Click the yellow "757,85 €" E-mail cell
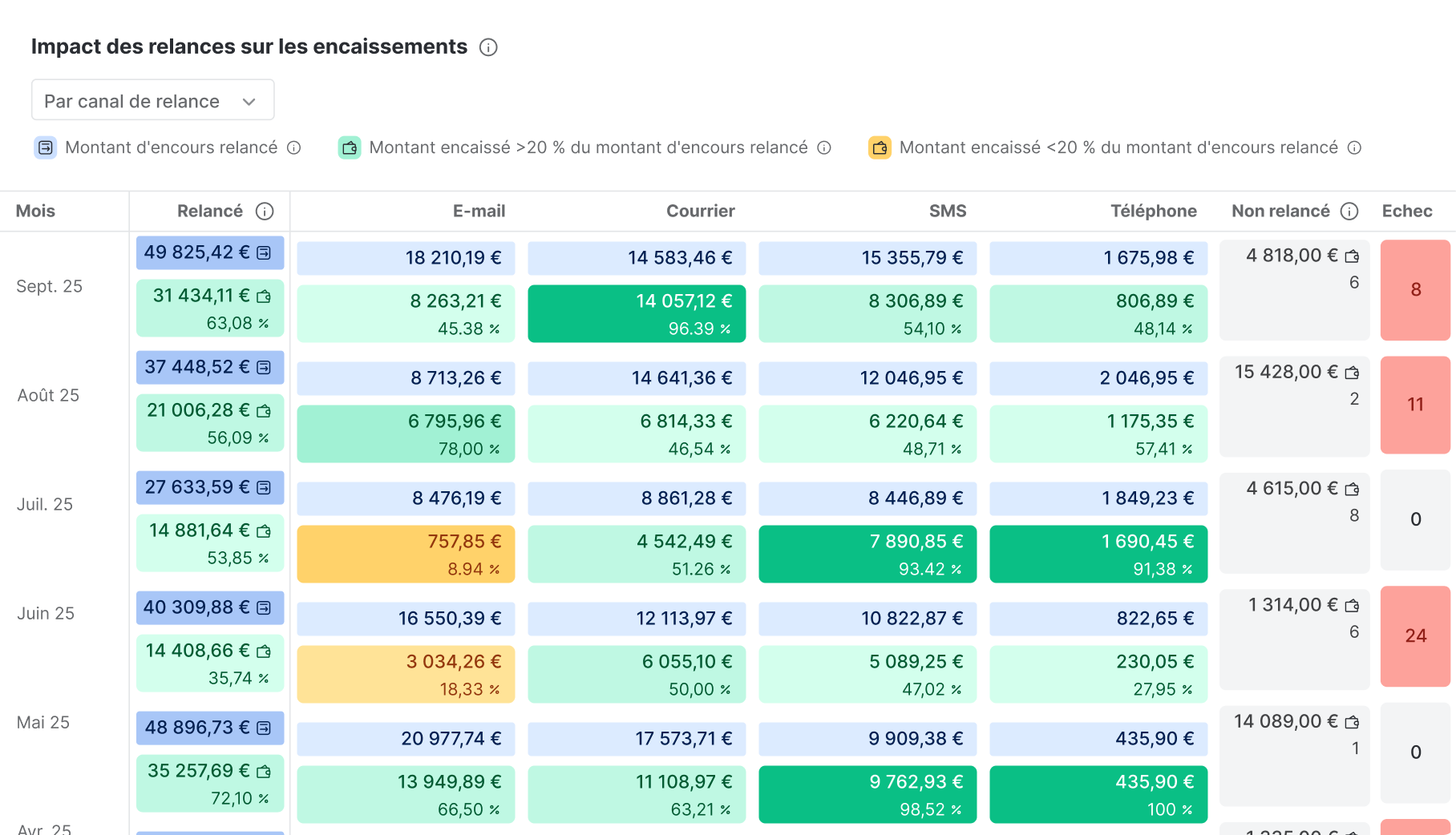 [406, 553]
